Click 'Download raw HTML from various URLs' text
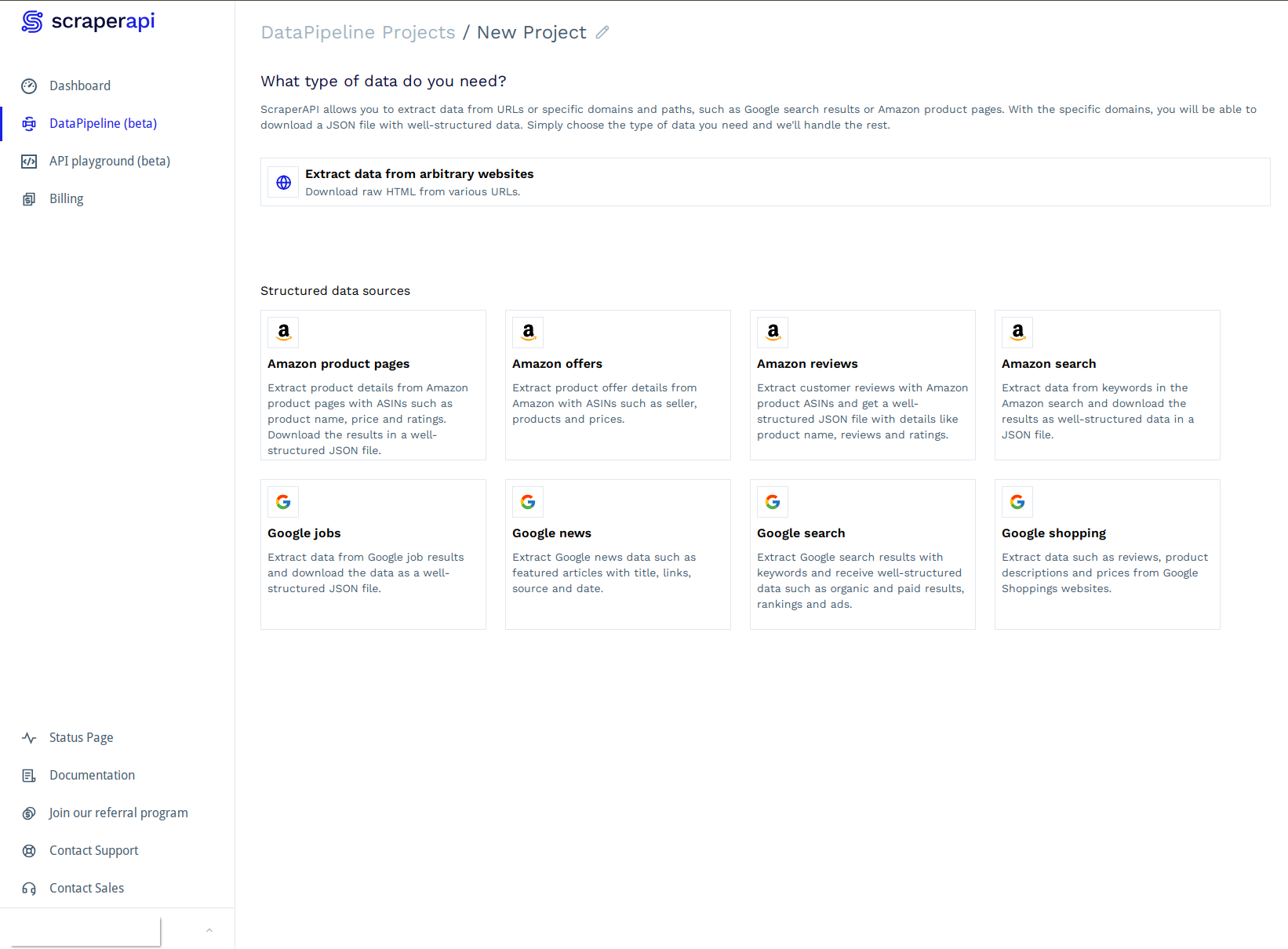This screenshot has height=949, width=1288. (413, 192)
